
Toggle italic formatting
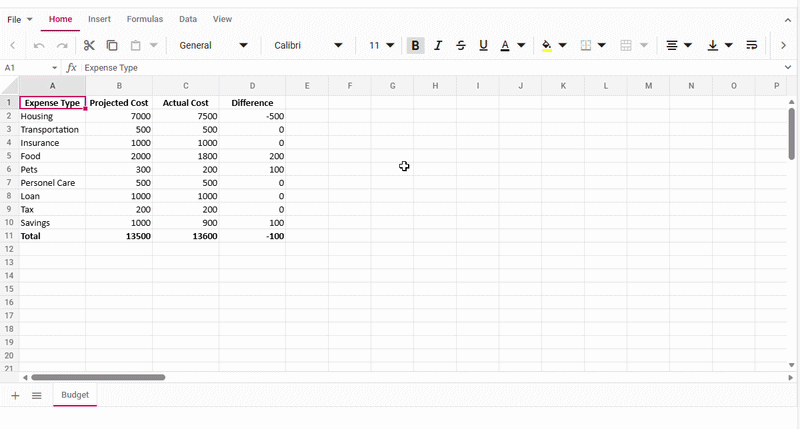tap(438, 45)
